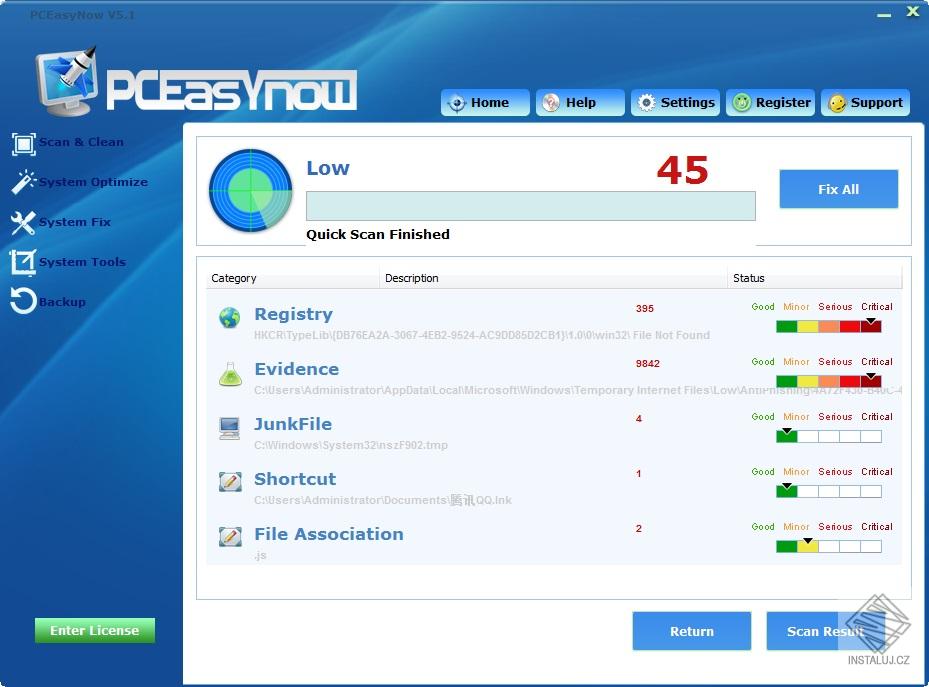Click the Evidence flask icon
Viewport: 929px width, 687px height.
(231, 371)
